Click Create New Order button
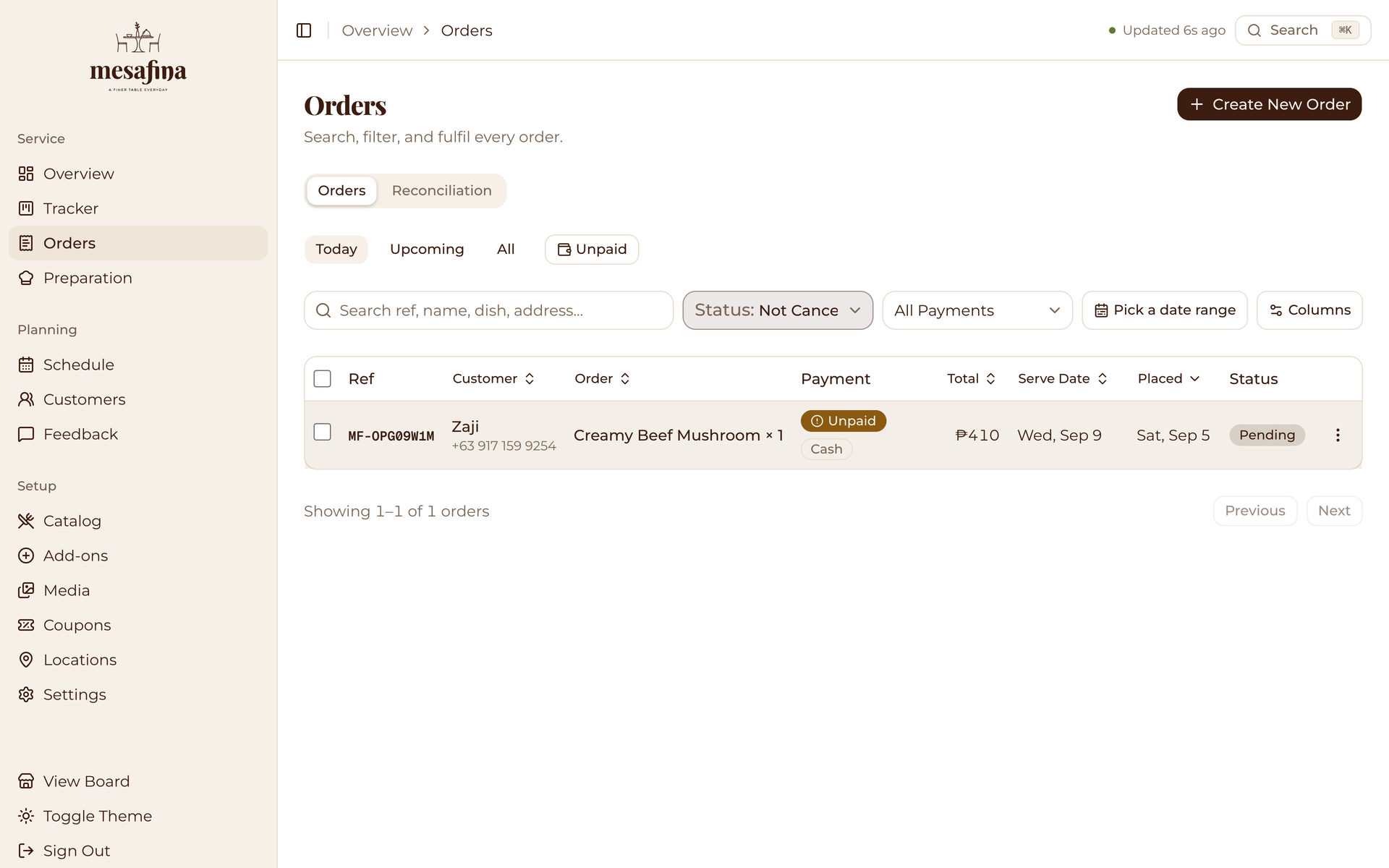This screenshot has height=868, width=1389. 1269,104
